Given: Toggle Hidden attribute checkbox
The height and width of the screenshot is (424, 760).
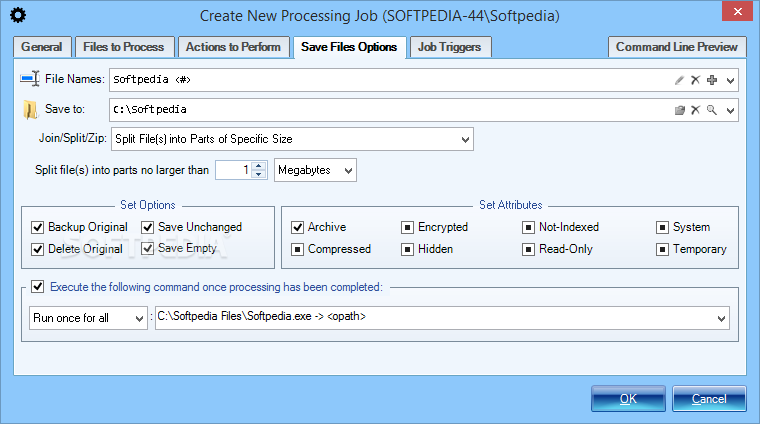Looking at the screenshot, I should pyautogui.click(x=407, y=249).
